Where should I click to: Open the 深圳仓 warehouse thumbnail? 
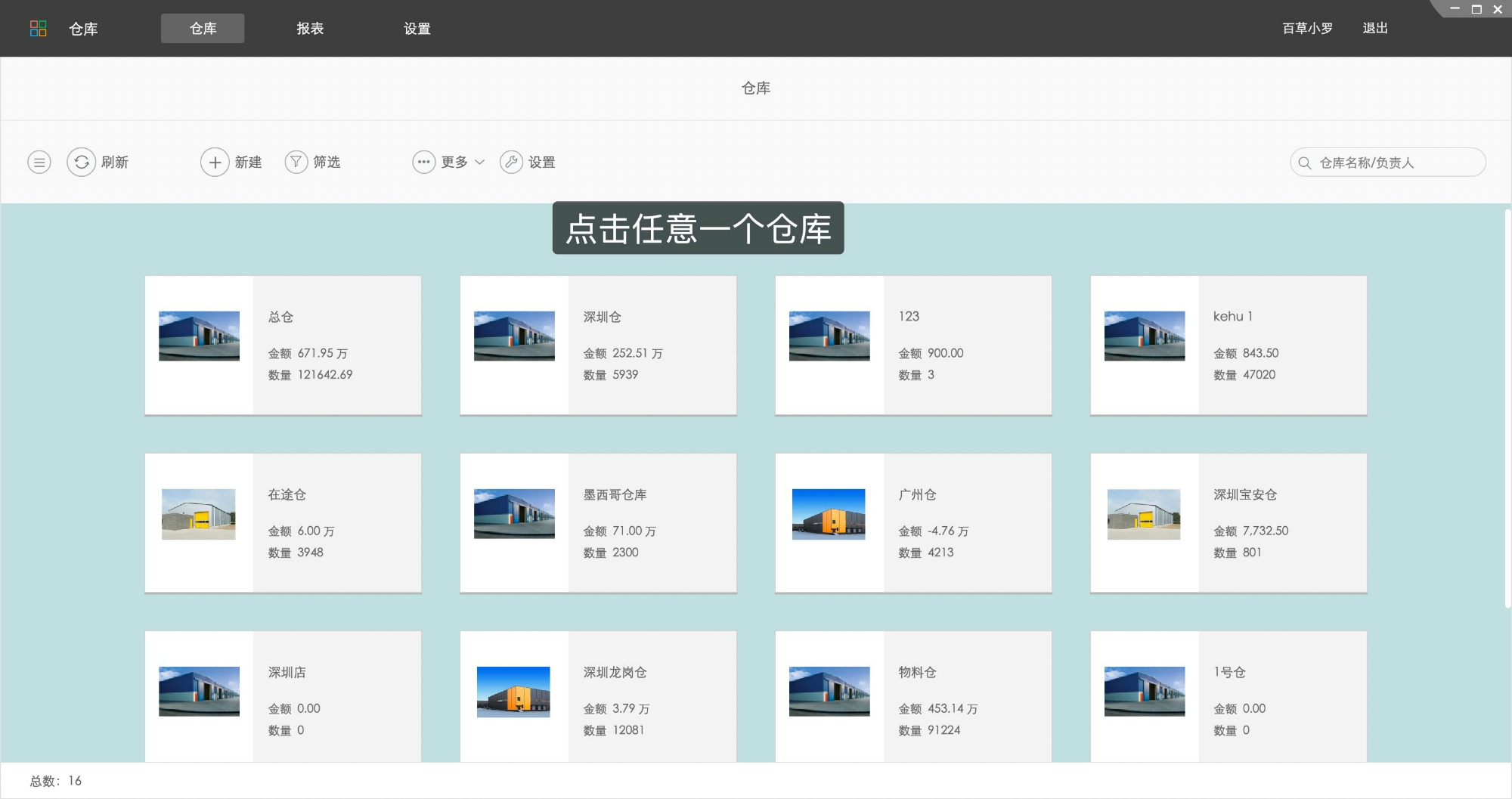click(514, 336)
